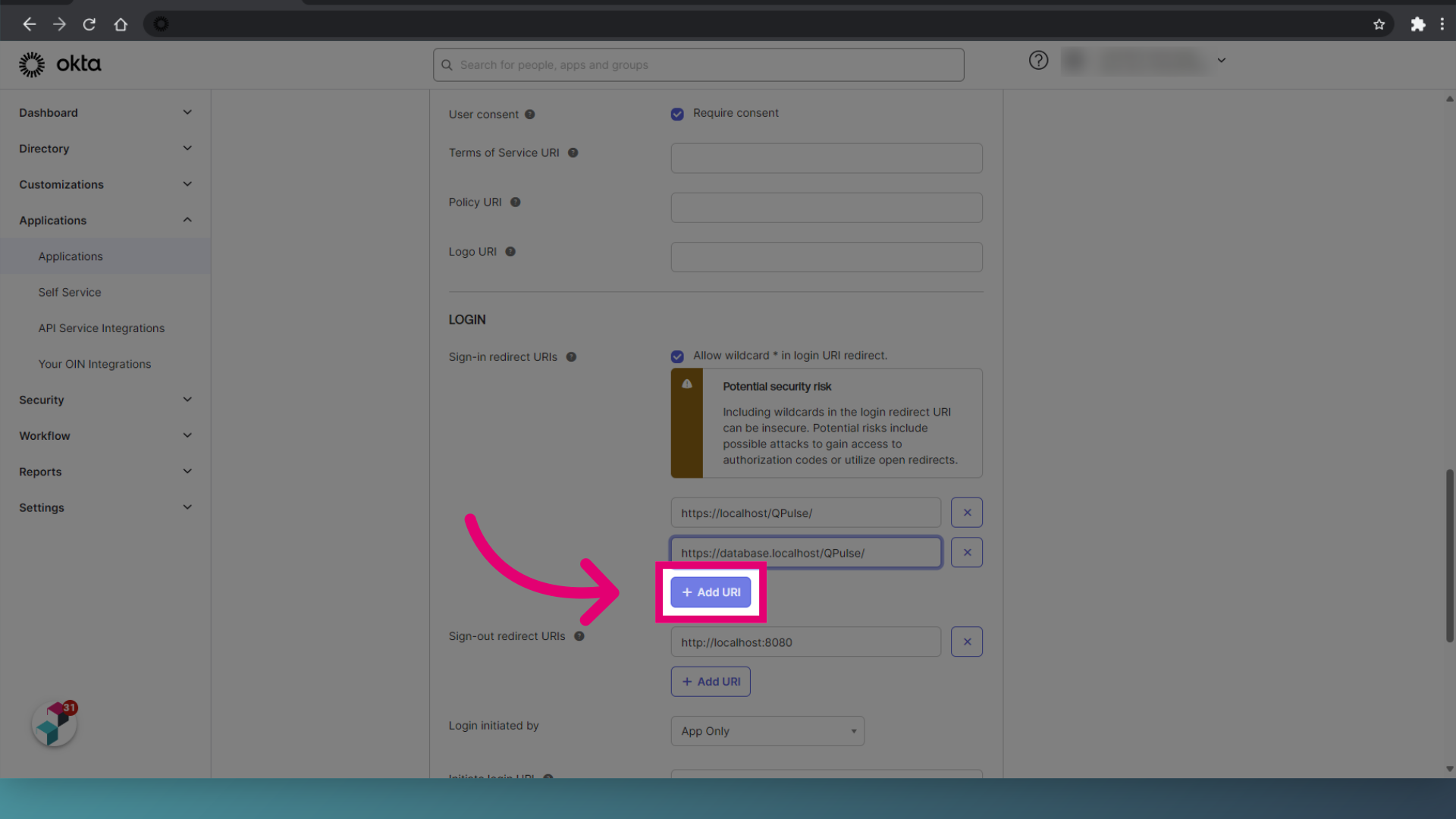Edit the https://localhost/QPulse/ field

coord(806,513)
